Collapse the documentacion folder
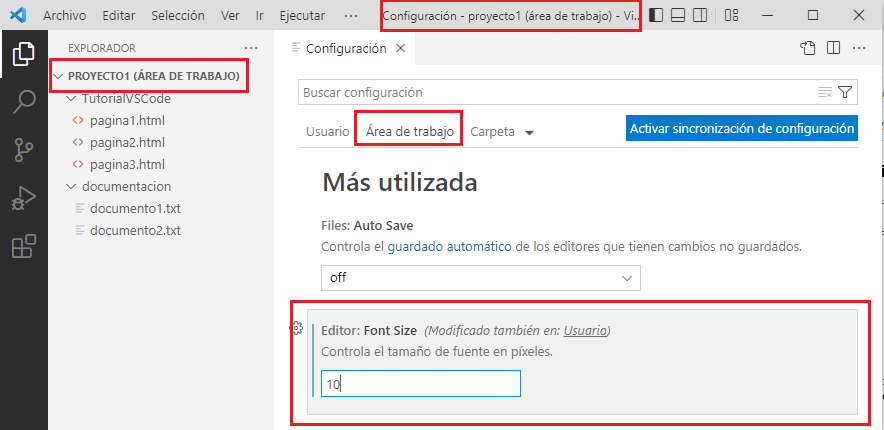884x430 pixels. [71, 187]
